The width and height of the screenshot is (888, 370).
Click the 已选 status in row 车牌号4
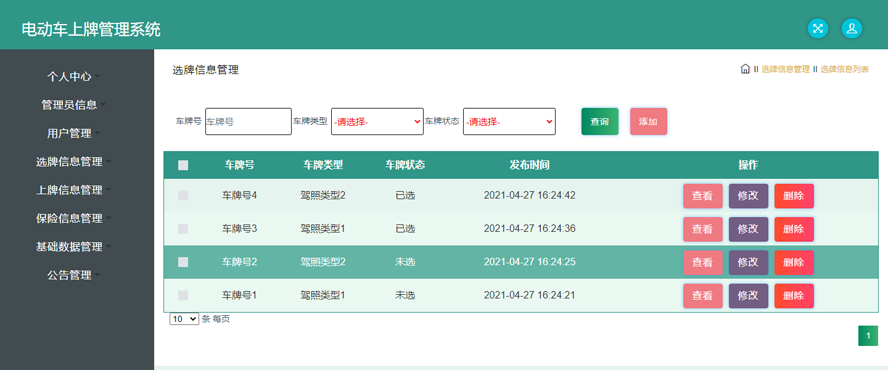[405, 195]
